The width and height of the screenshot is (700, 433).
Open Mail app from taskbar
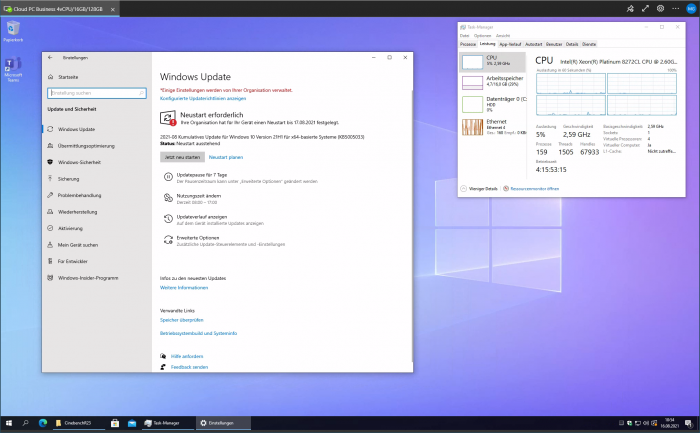click(132, 423)
